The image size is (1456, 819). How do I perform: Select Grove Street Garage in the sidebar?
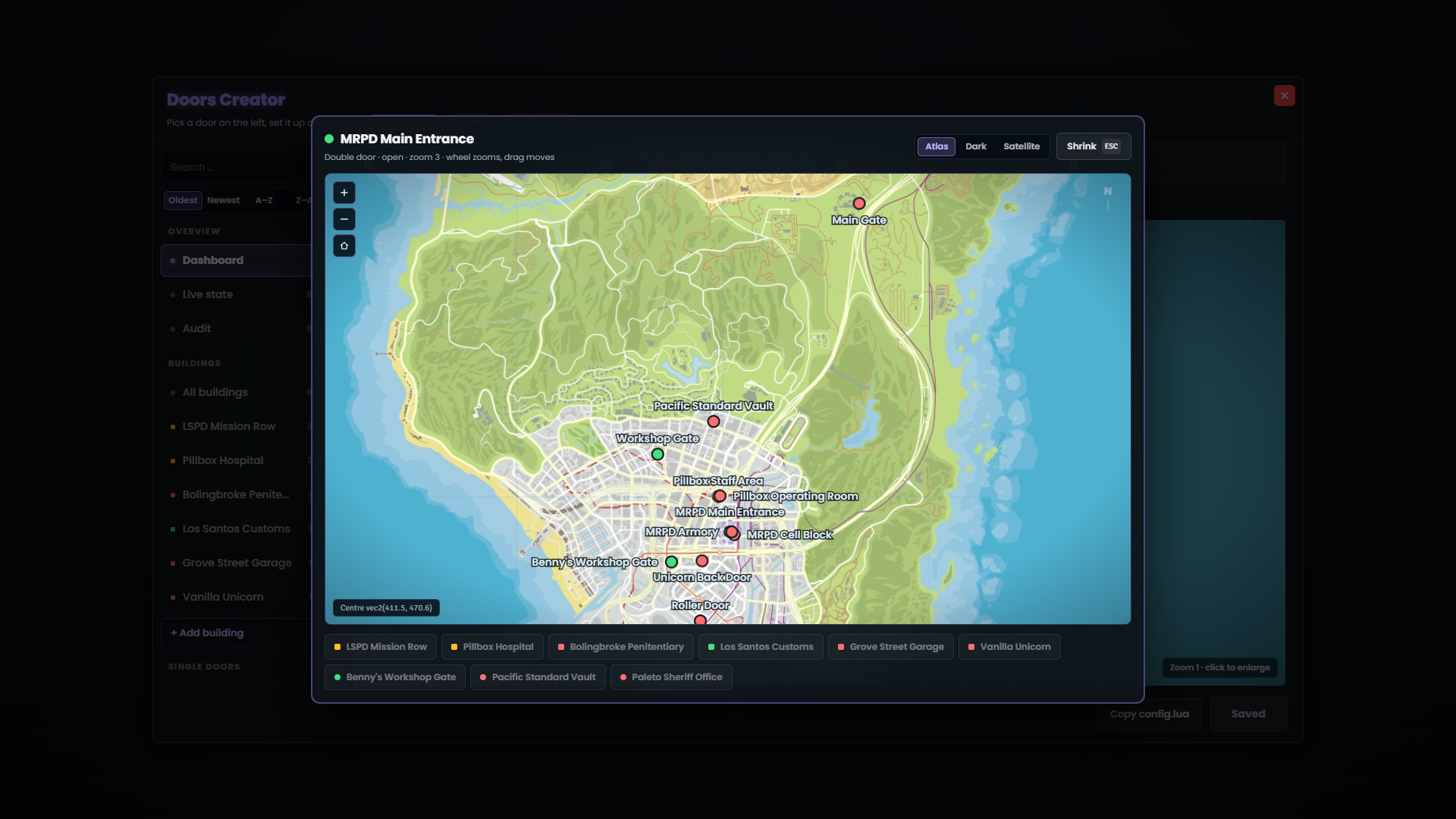point(237,563)
